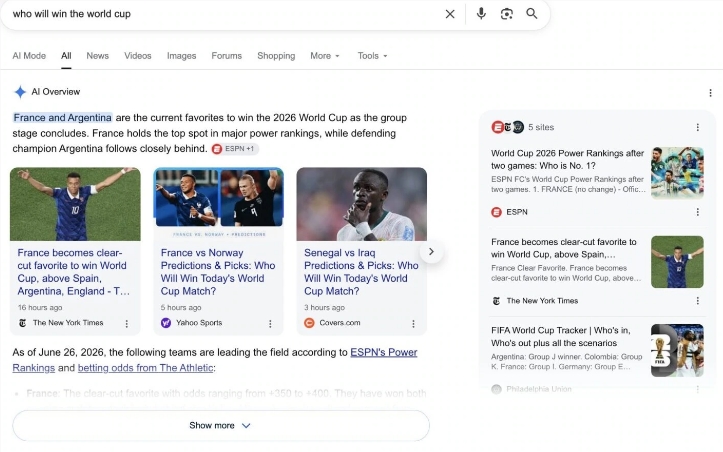
Task: Open France vs Norway Predictions headline
Action: click(x=218, y=272)
